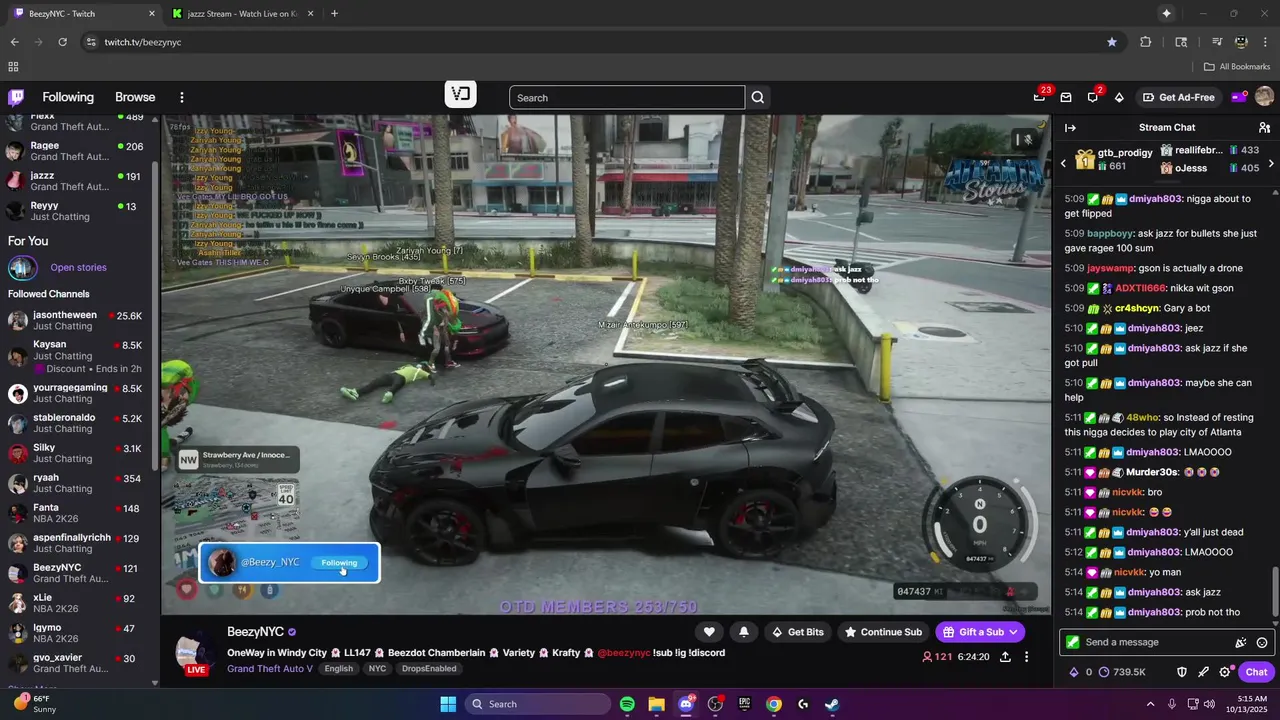Open the Prime loot crown icon with badge 23
Image resolution: width=1280 pixels, height=720 pixels.
click(x=1039, y=97)
